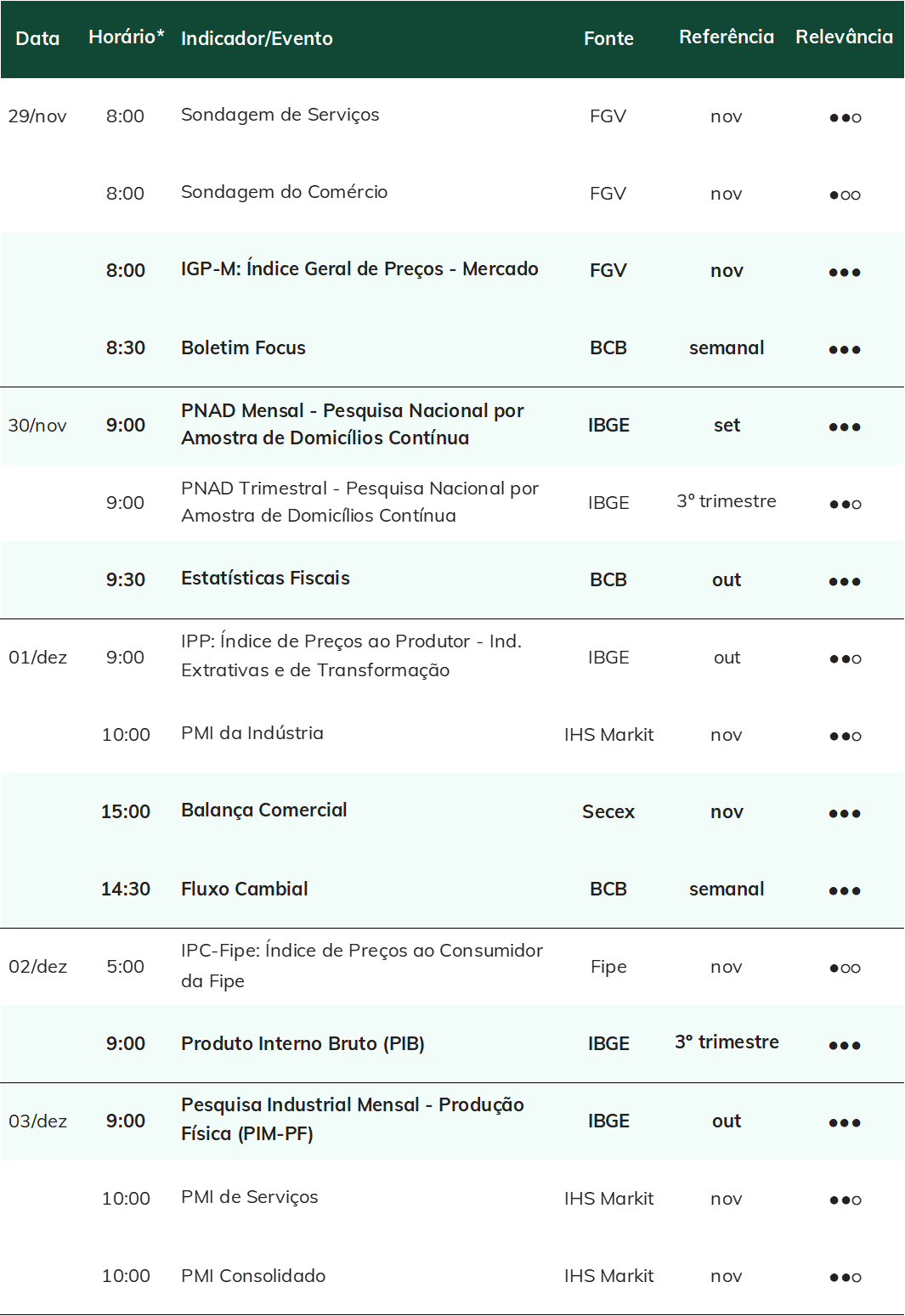905x1316 pixels.
Task: Click the relevance dots for IPC-Fipe row
Action: 845,969
